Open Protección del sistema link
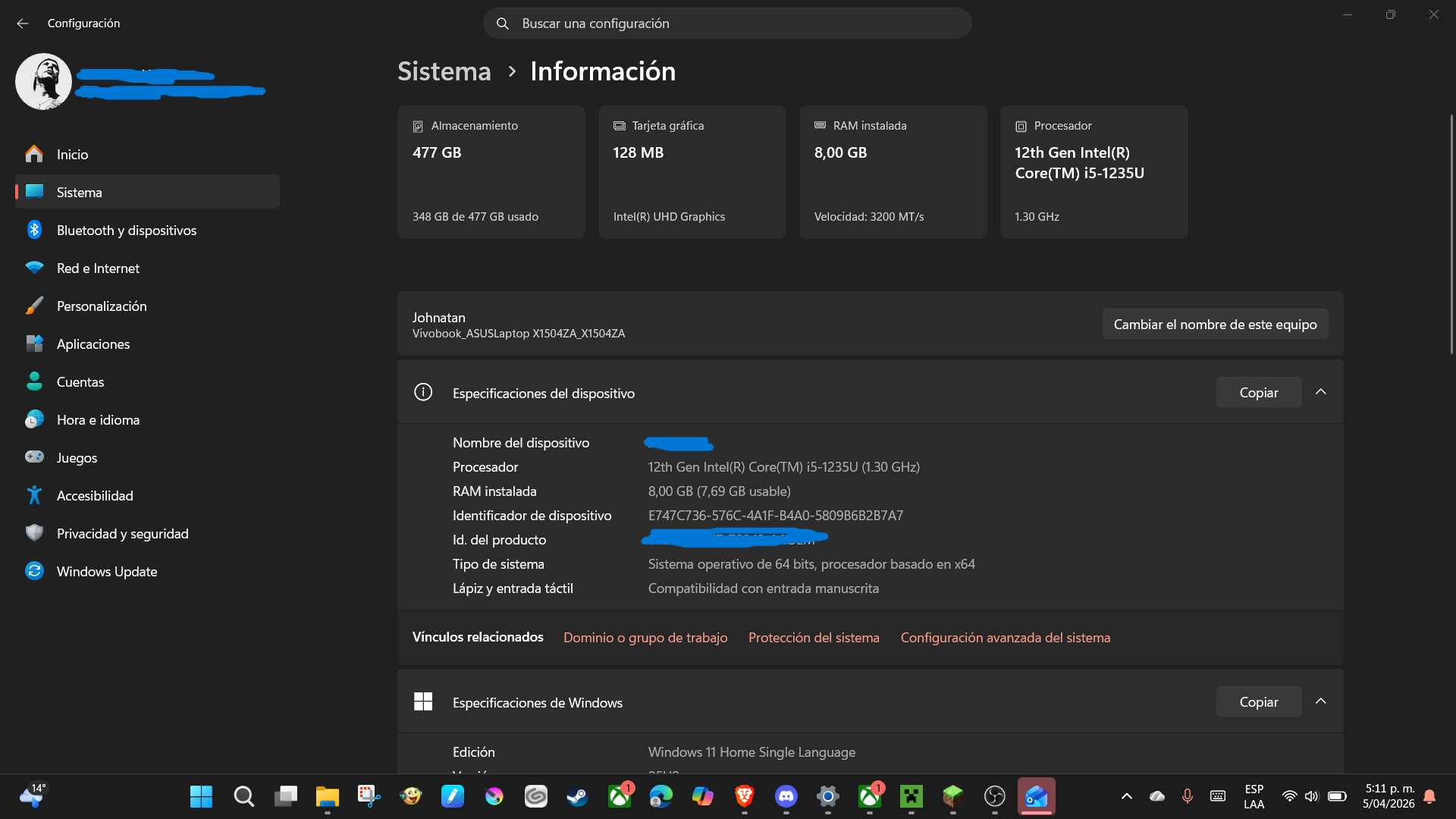 813,638
